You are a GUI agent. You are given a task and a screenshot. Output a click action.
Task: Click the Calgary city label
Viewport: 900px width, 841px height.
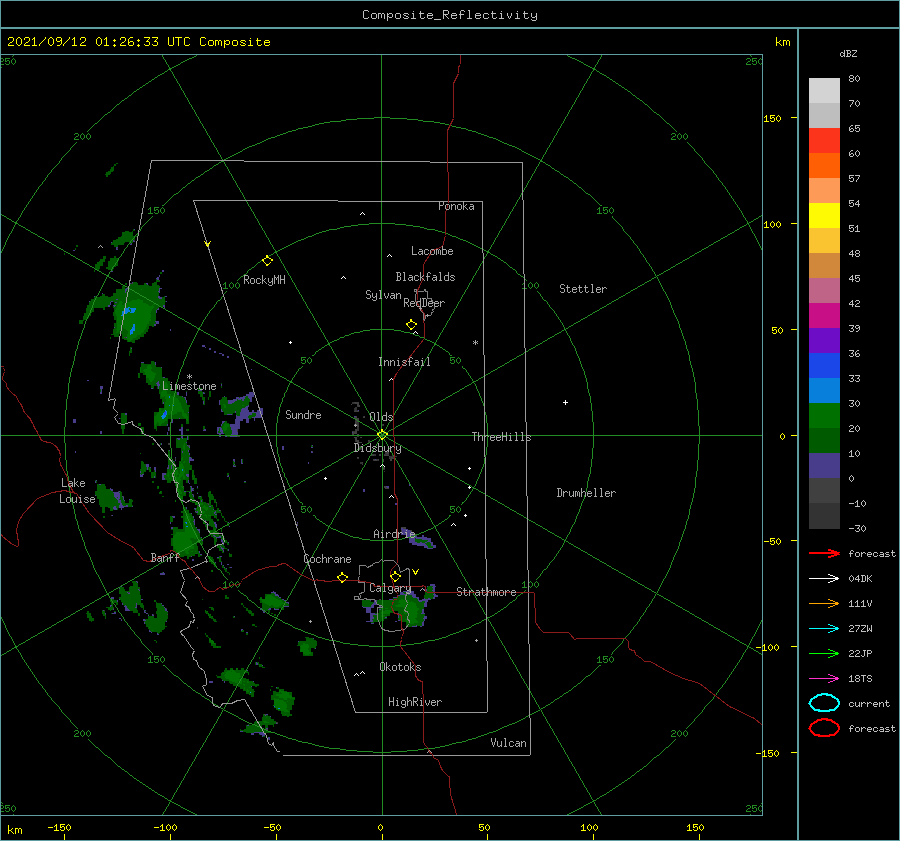[x=390, y=588]
